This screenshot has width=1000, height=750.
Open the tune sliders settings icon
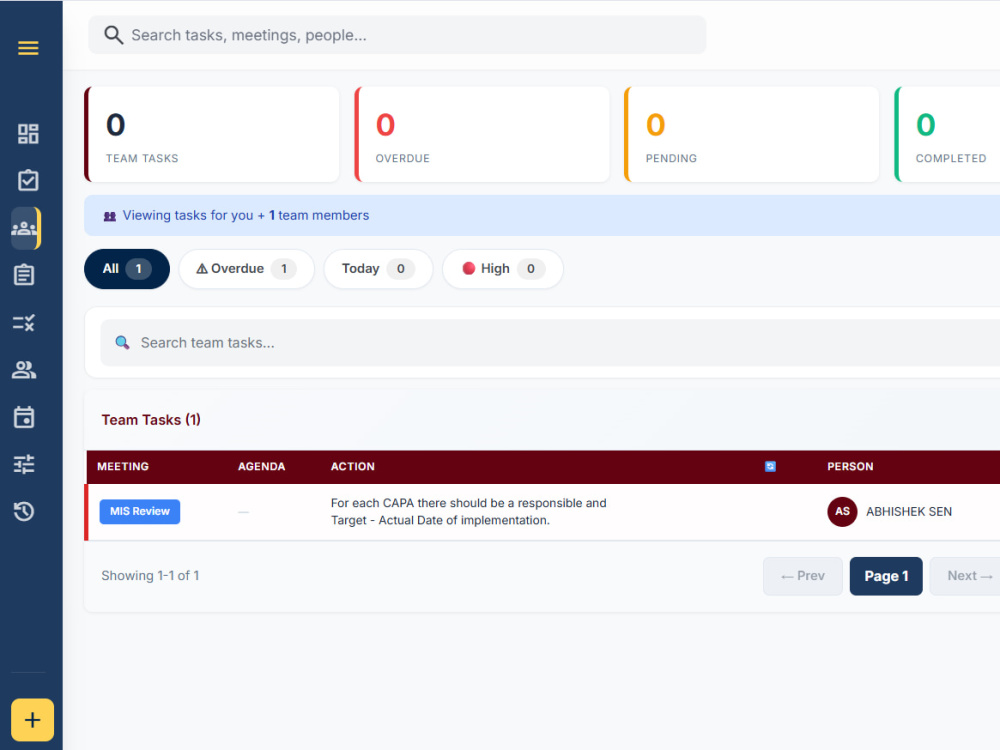(24, 464)
